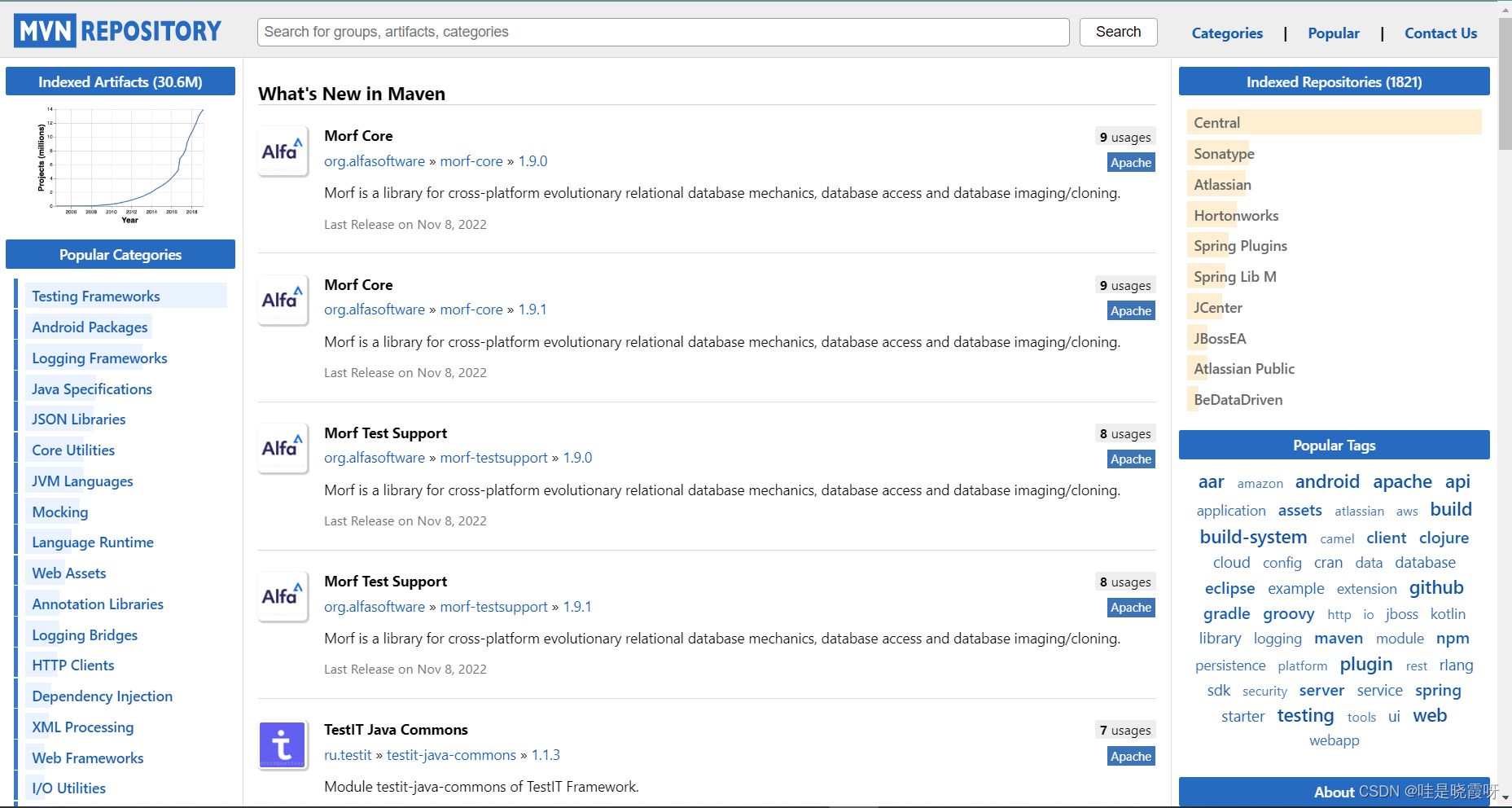Open XML Processing category
Viewport: 1512px width, 808px height.
tap(83, 727)
